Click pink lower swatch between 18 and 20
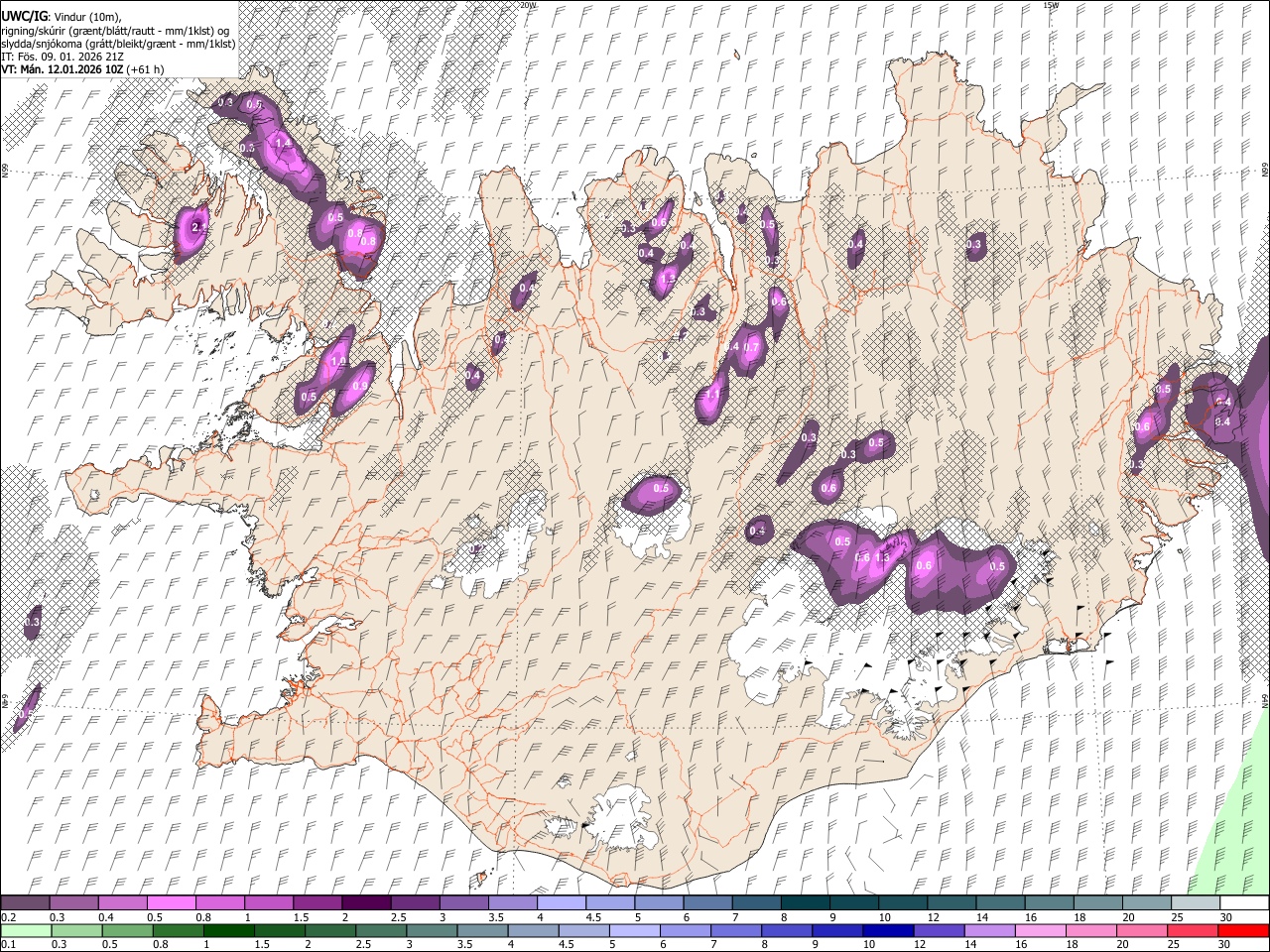The image size is (1270, 952). tap(1091, 930)
